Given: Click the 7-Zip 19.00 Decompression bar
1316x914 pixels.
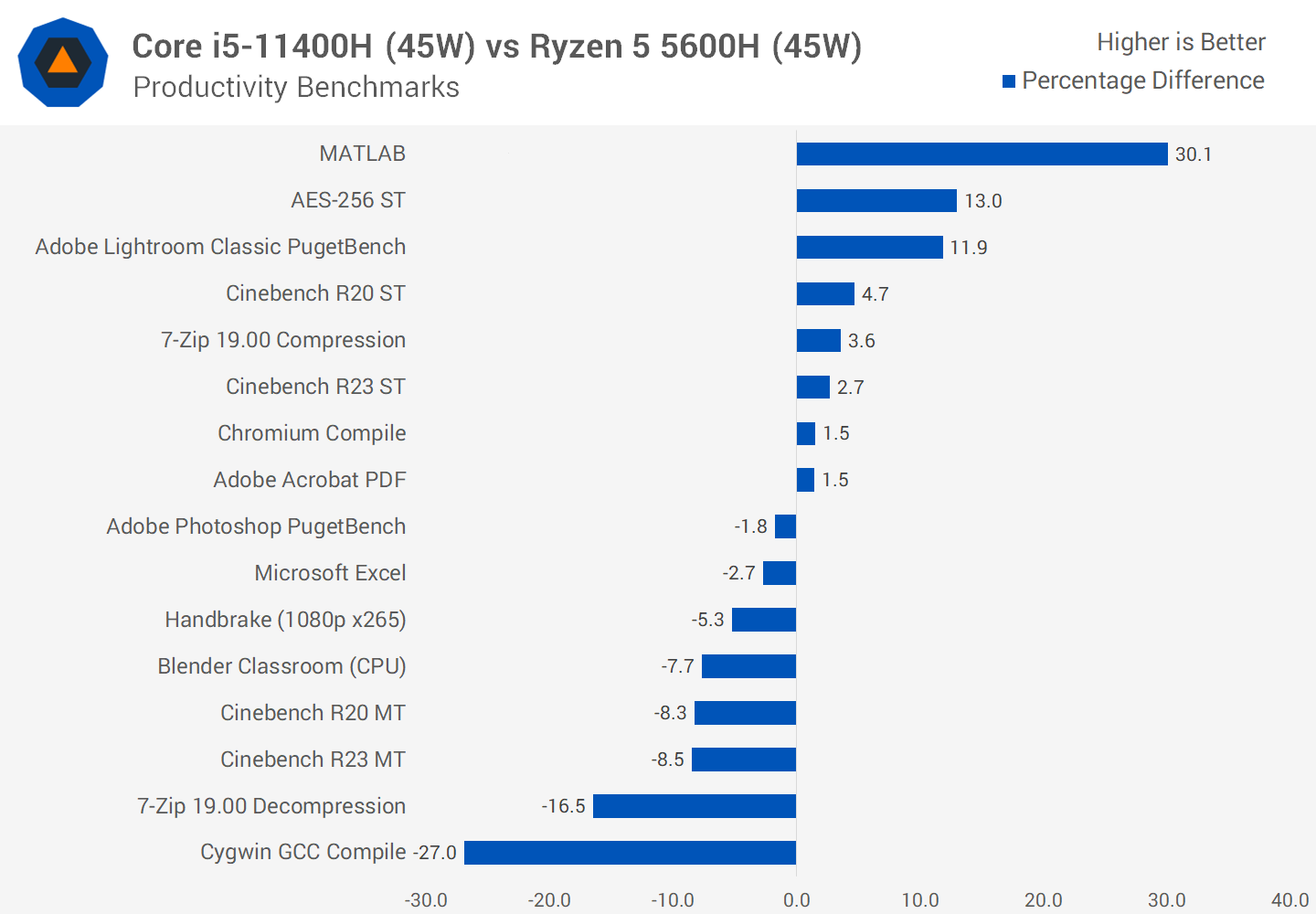Looking at the screenshot, I should click(x=695, y=806).
